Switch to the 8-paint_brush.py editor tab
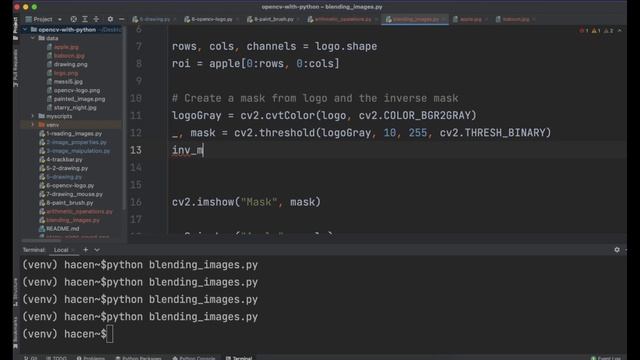The width and height of the screenshot is (640, 360). point(273,19)
